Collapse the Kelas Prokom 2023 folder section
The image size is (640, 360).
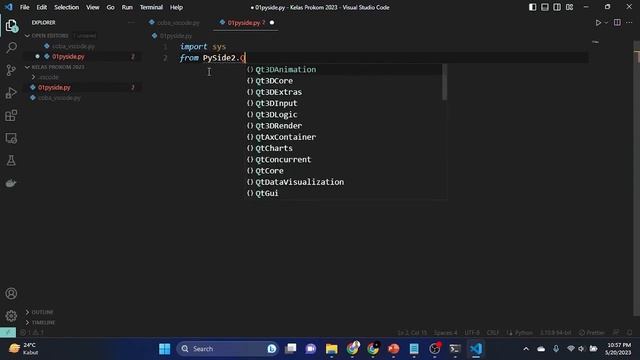27,67
